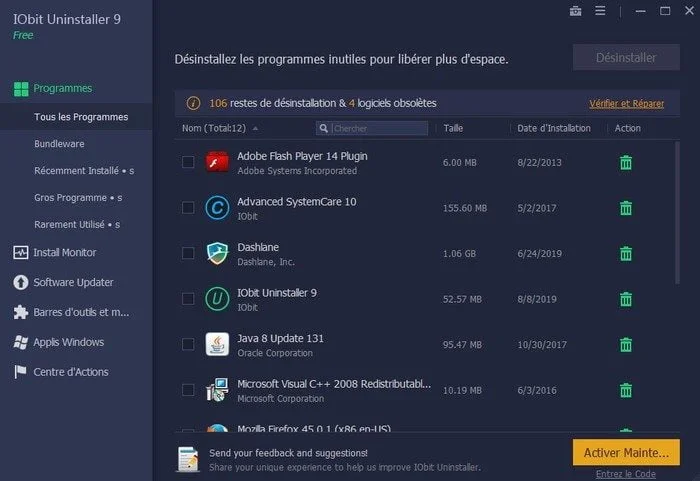Open the hamburger menu icon
Image resolution: width=700 pixels, height=481 pixels.
600,11
